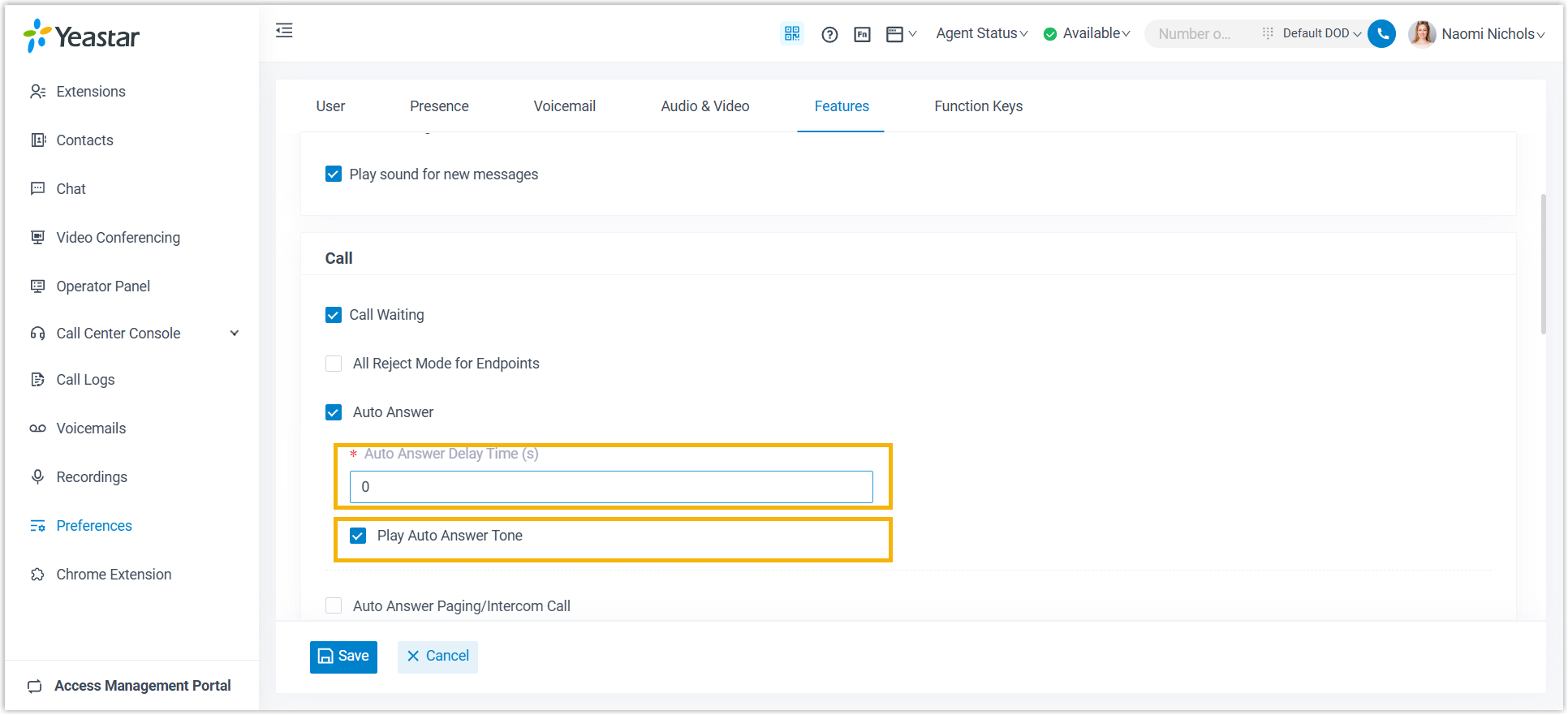
Task: Open the dial pad grid icon
Action: tap(1267, 33)
